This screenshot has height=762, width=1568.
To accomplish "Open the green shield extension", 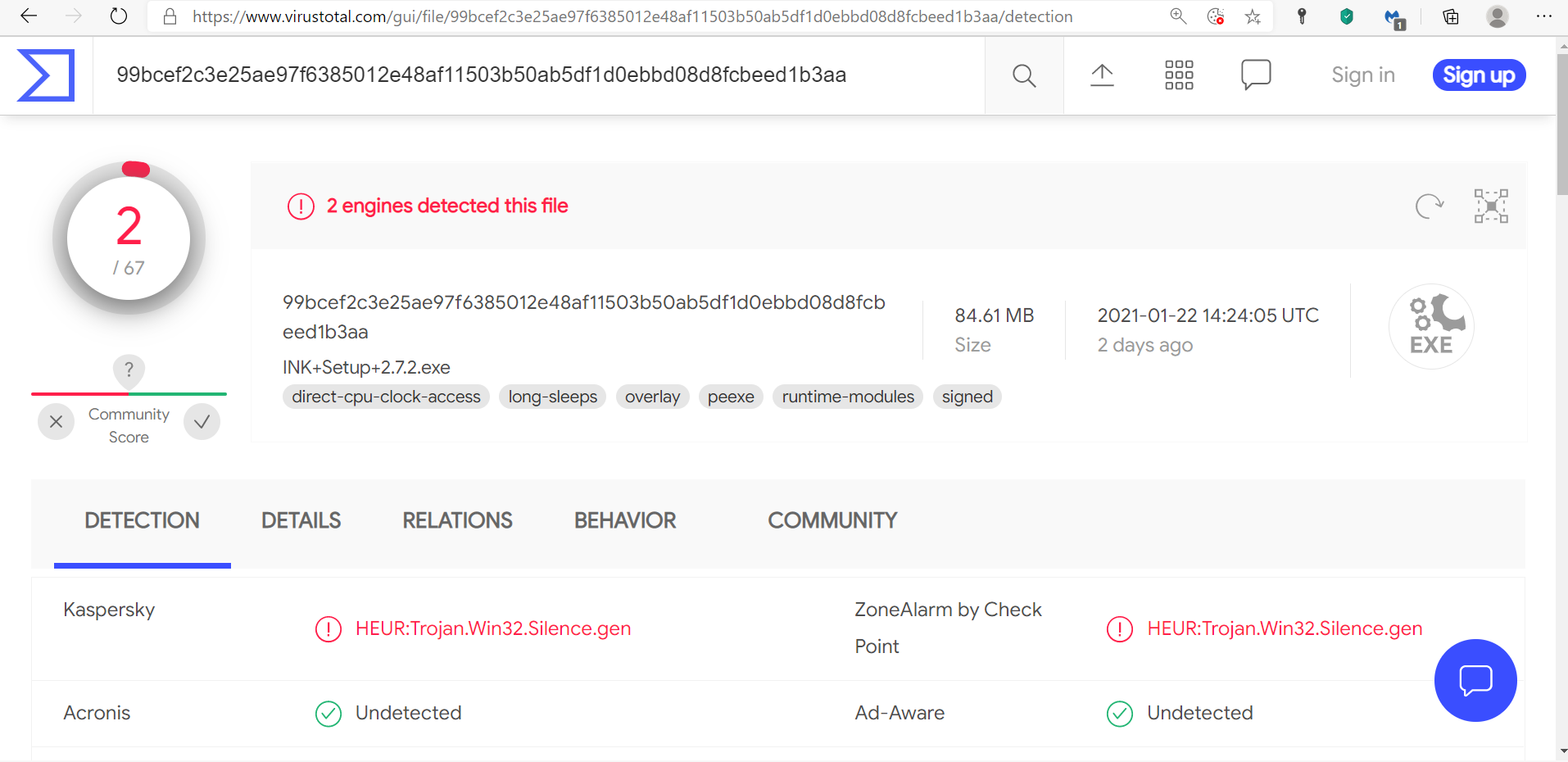I will pyautogui.click(x=1347, y=16).
